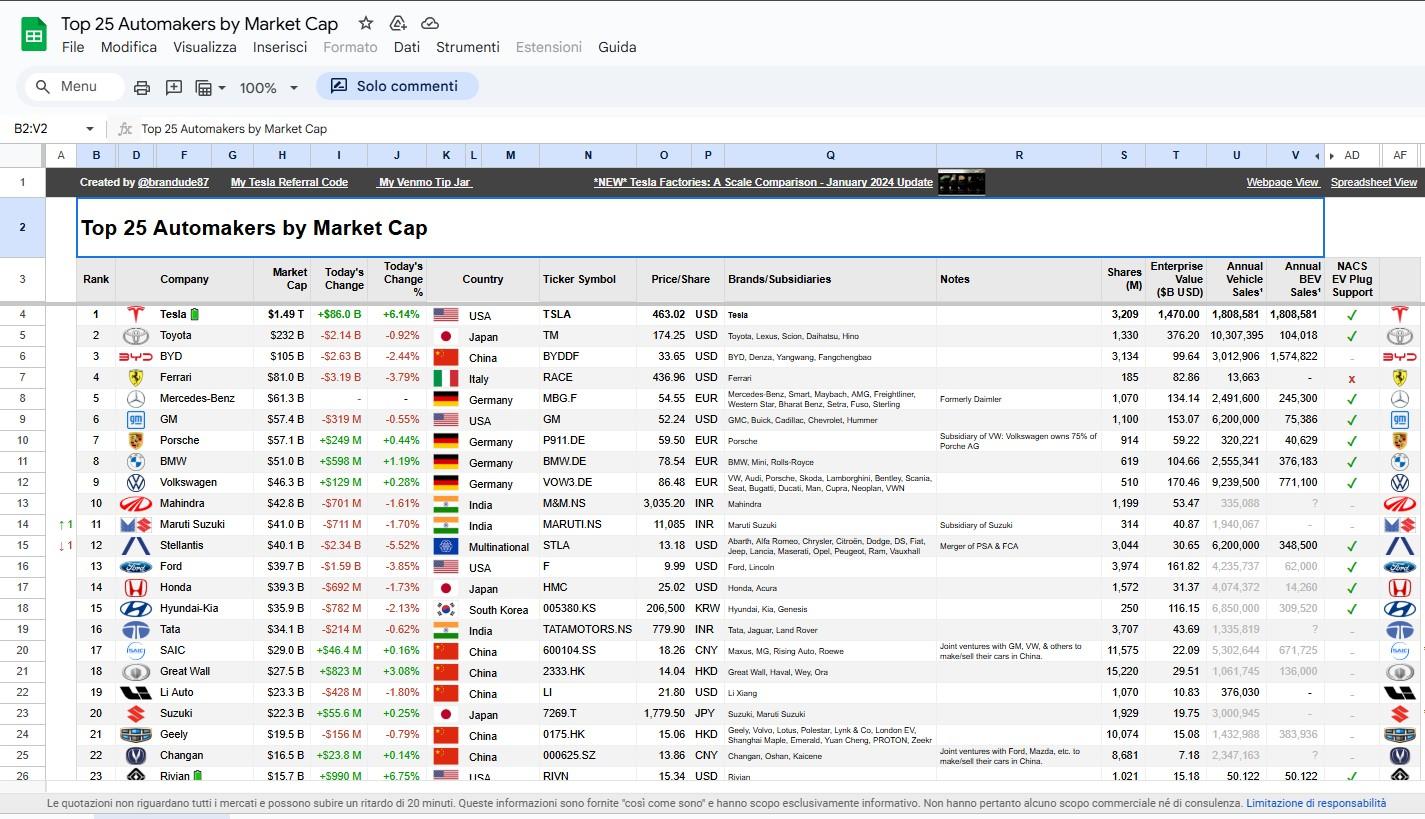Click the Top 25 Automakers title cell
The height and width of the screenshot is (819, 1425).
pyautogui.click(x=700, y=227)
